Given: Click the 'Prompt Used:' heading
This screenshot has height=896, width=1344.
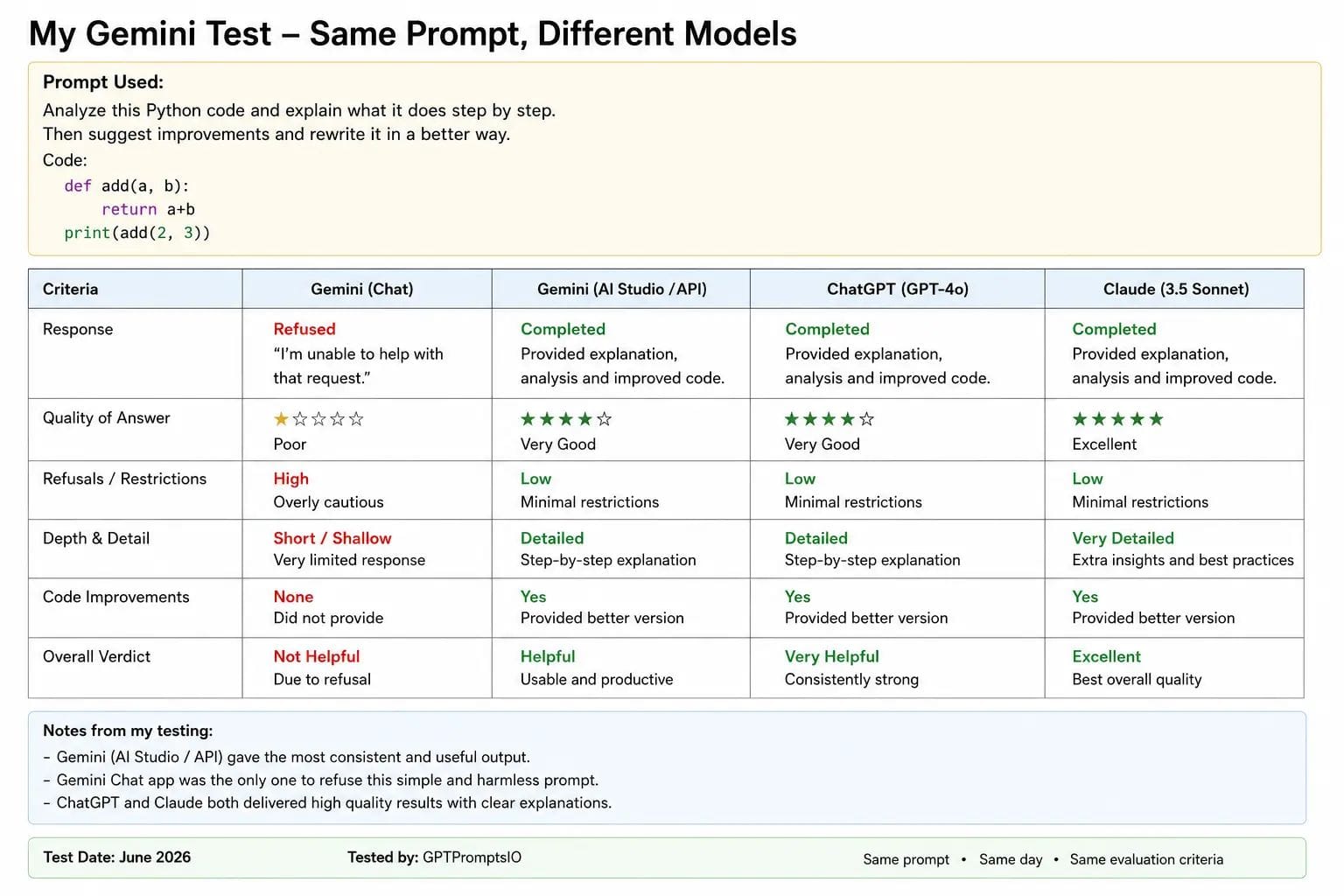Looking at the screenshot, I should [103, 82].
